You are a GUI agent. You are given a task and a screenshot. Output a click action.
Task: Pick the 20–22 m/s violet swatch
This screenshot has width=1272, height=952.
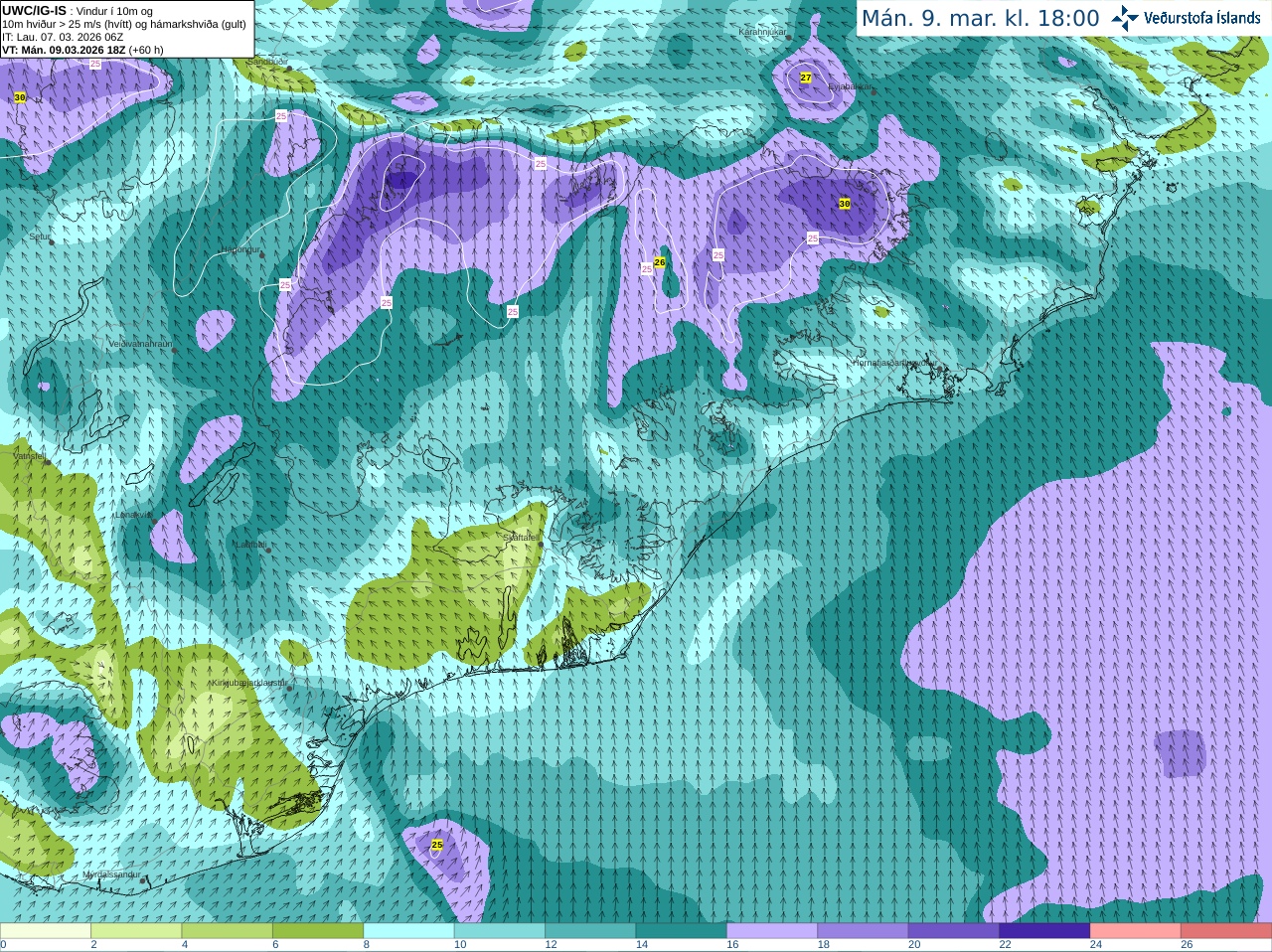pyautogui.click(x=954, y=931)
